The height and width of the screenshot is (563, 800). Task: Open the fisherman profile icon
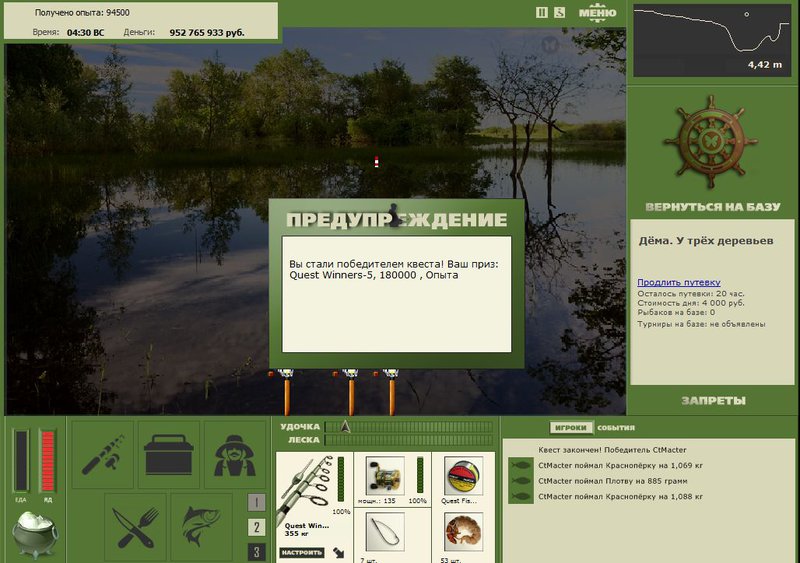tap(235, 455)
